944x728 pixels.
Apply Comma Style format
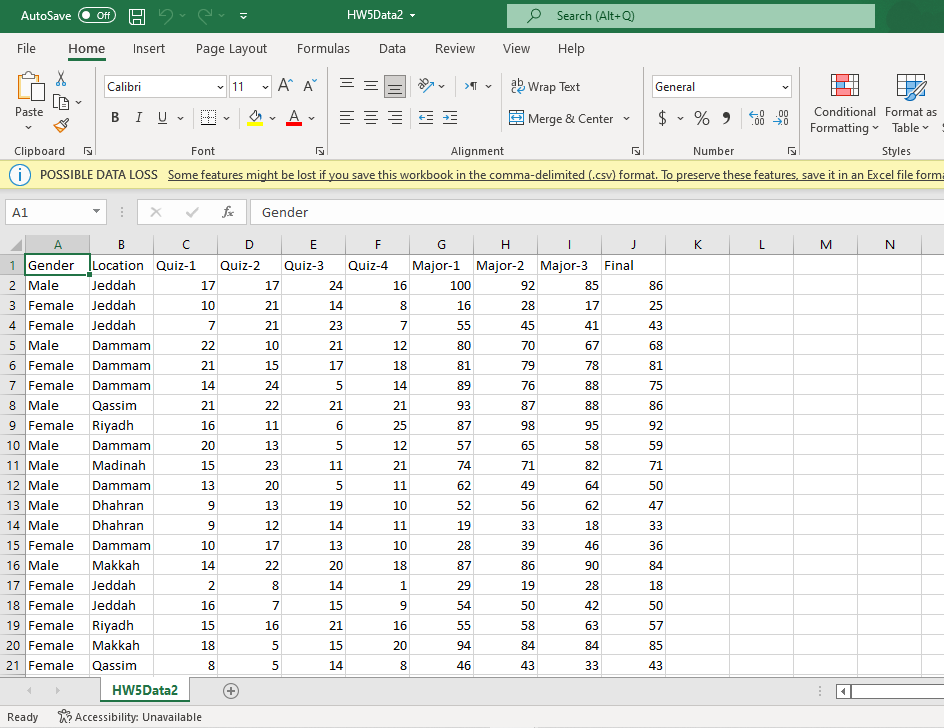727,118
